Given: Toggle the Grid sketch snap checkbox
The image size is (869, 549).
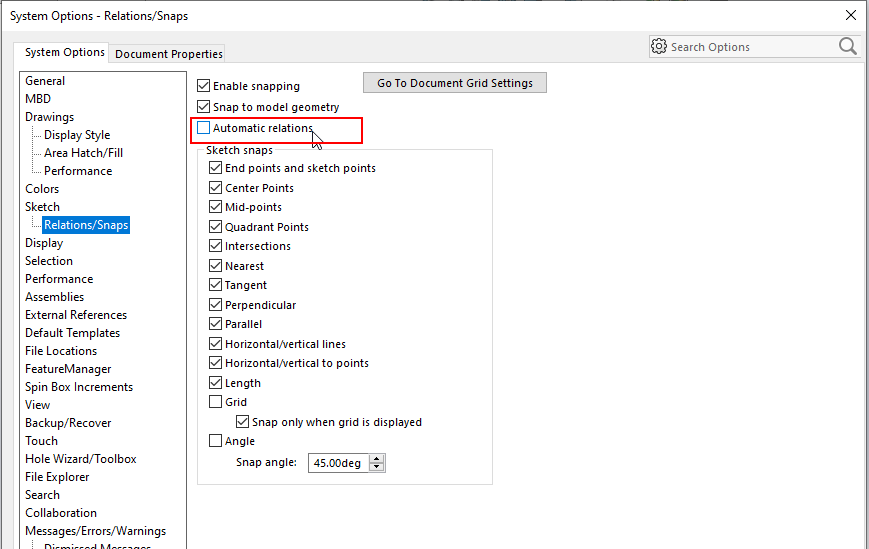Looking at the screenshot, I should tap(215, 402).
